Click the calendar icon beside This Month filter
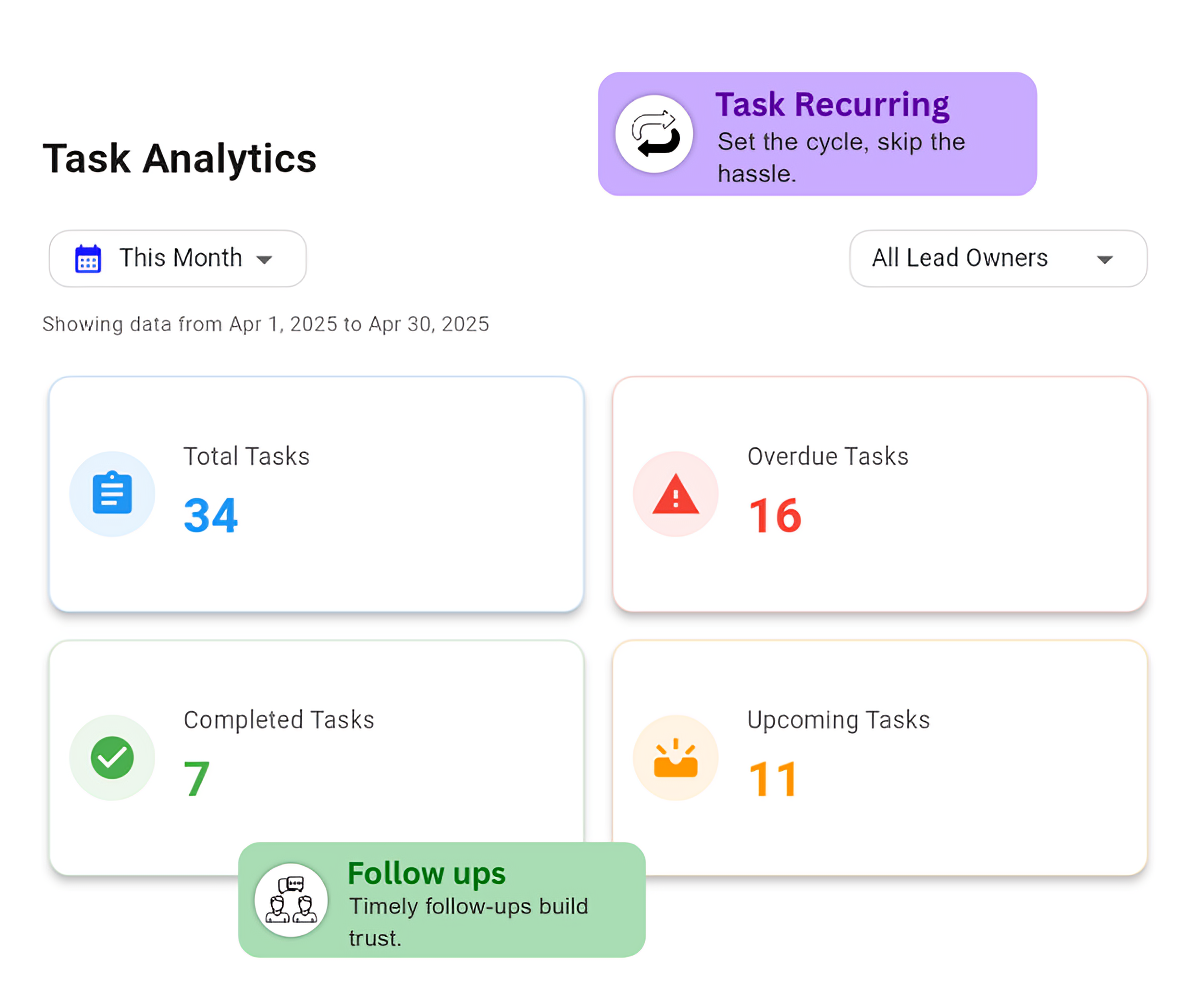The width and height of the screenshot is (1200, 1000). (x=88, y=258)
